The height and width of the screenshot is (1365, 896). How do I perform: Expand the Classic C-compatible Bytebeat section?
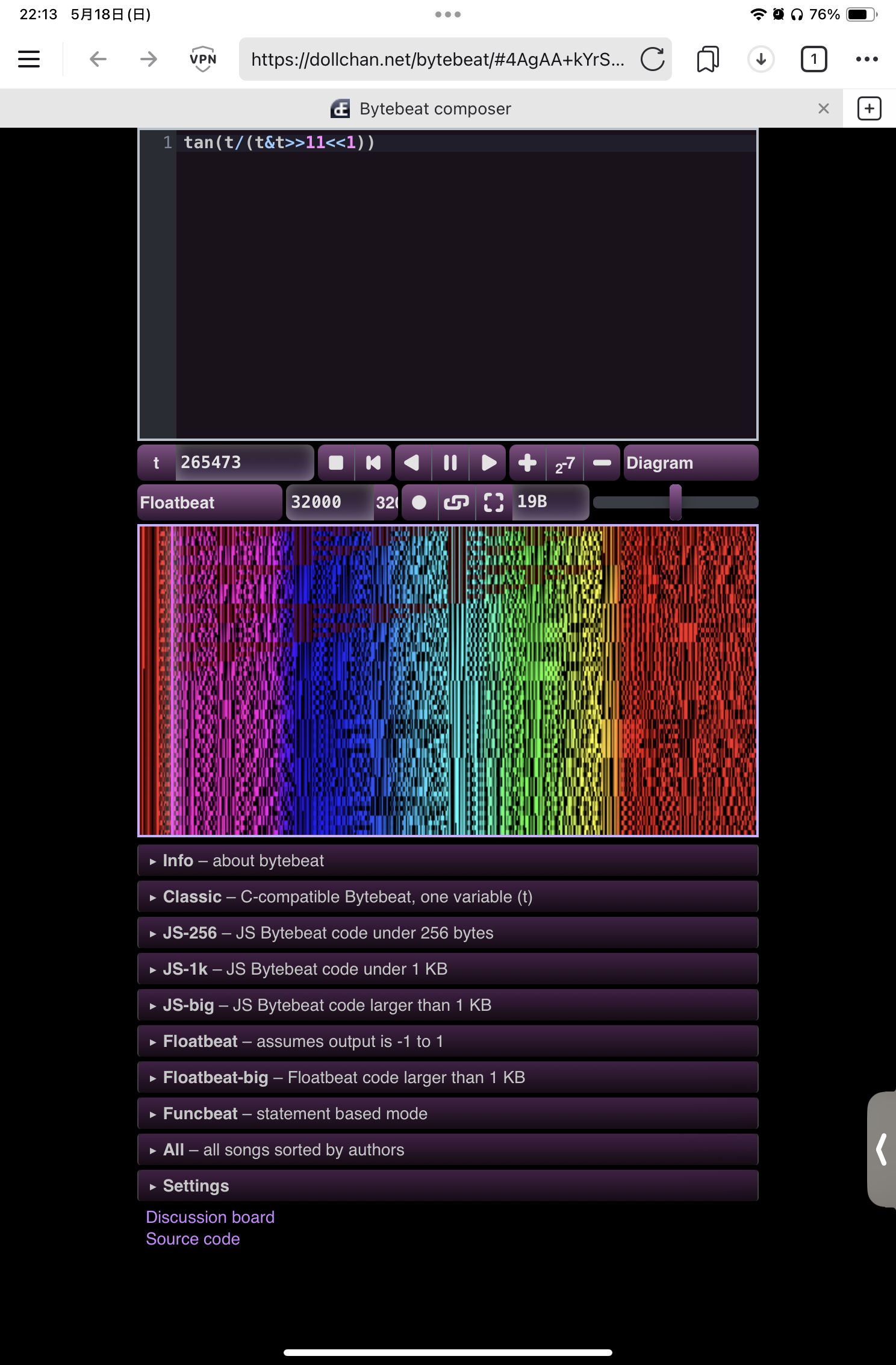click(448, 896)
